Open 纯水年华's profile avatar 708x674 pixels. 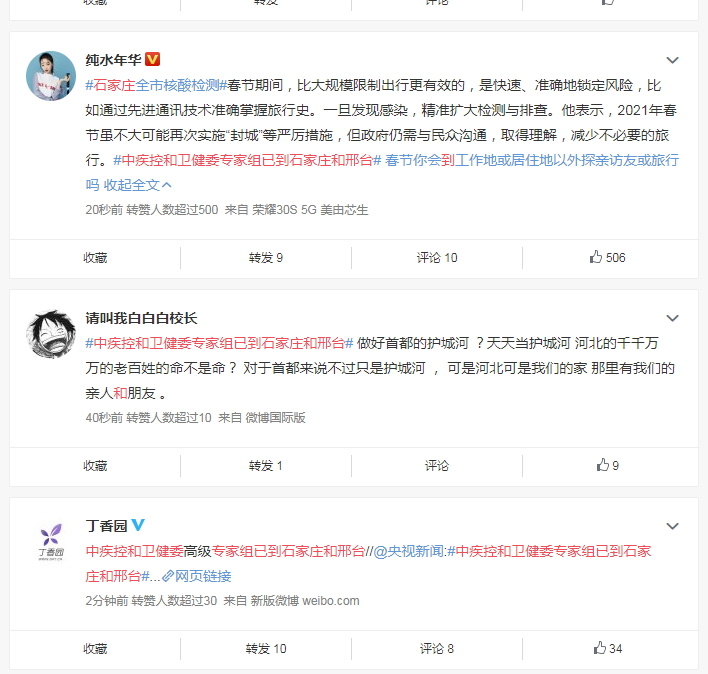point(51,76)
